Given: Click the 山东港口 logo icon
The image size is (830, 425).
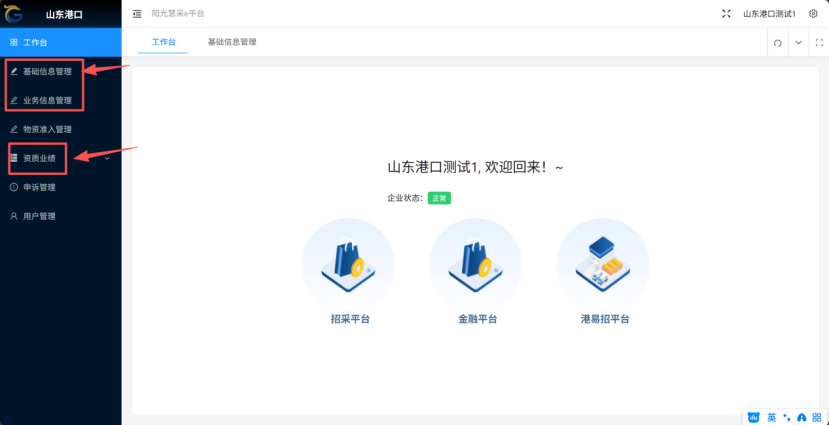Looking at the screenshot, I should coord(14,14).
